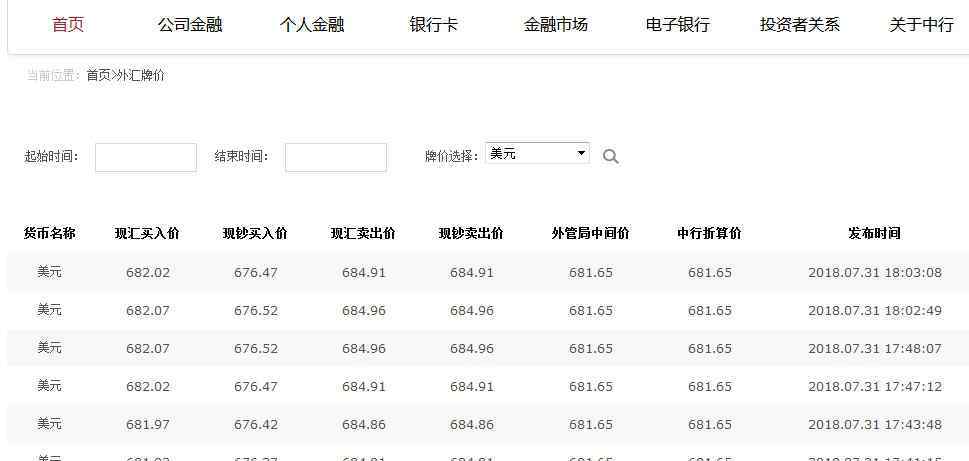The width and height of the screenshot is (969, 461).
Task: Open the 银行卡 menu item
Action: (434, 25)
